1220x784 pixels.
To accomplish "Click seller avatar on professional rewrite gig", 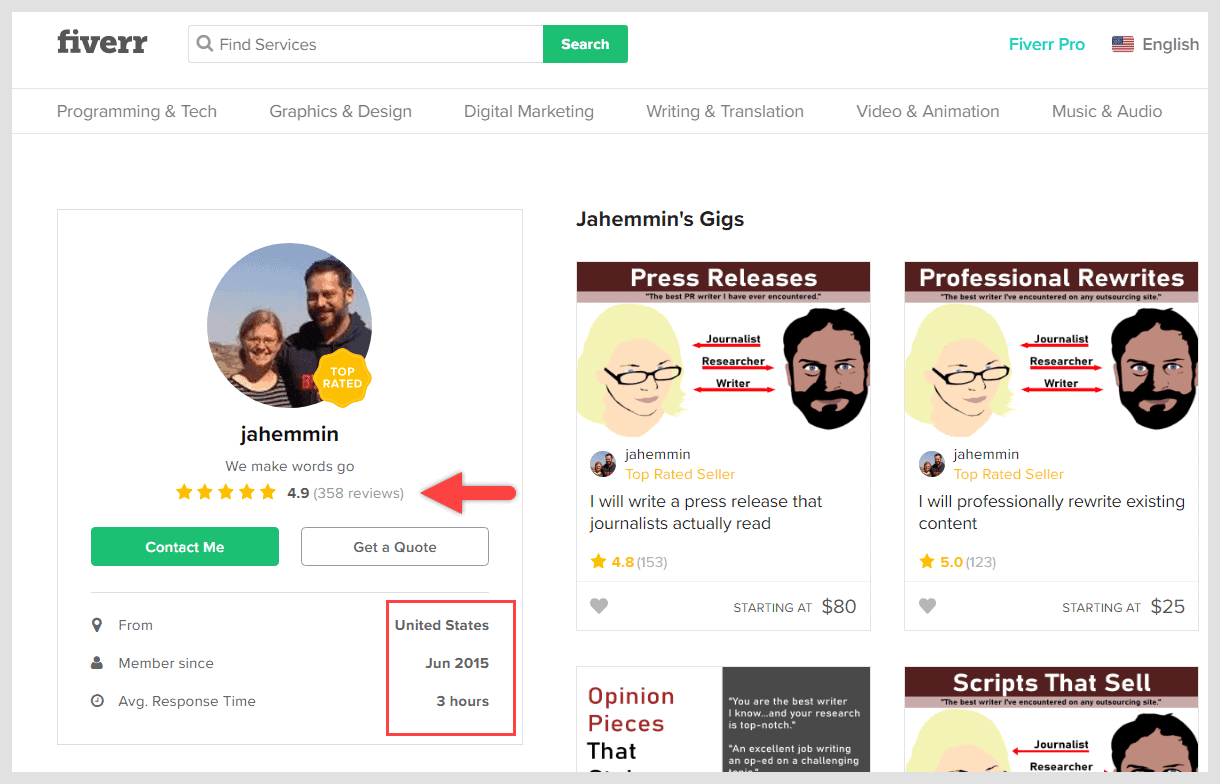I will (932, 464).
